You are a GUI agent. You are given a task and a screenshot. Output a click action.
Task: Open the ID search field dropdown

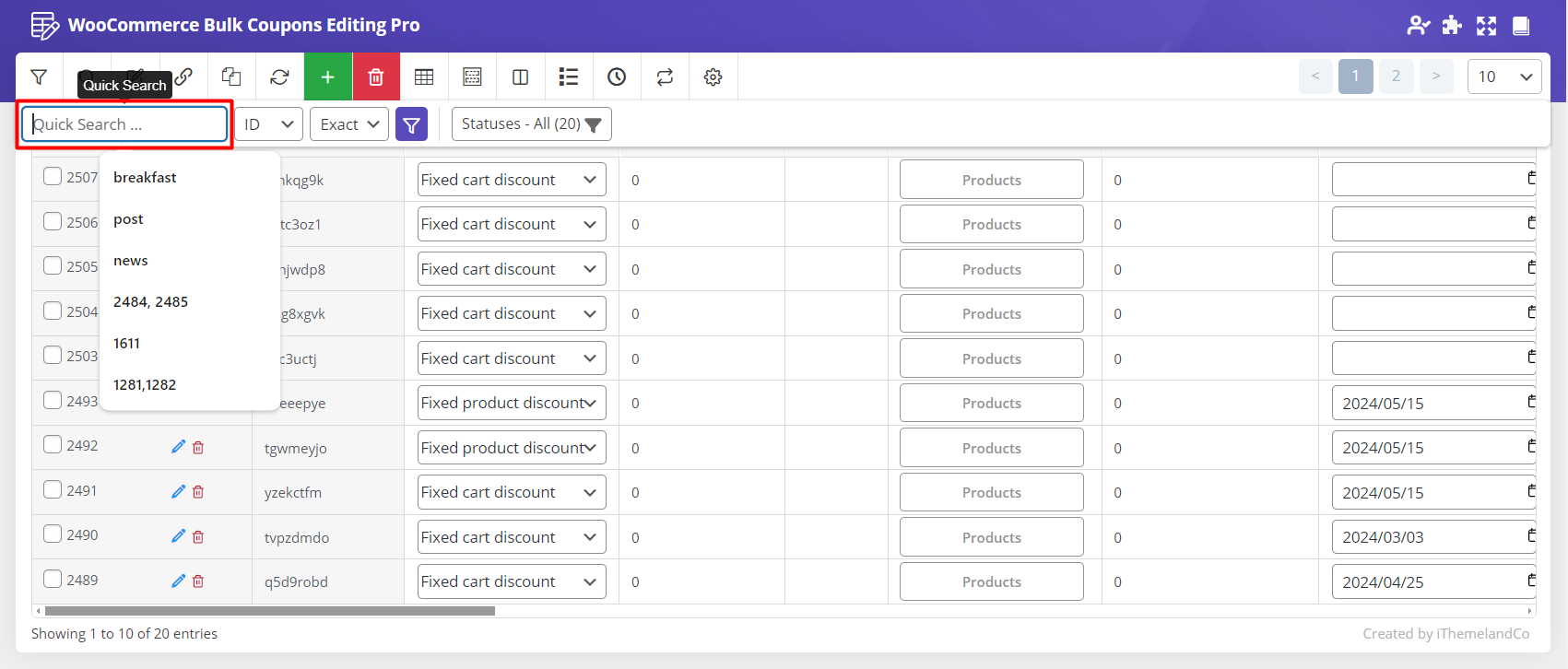(268, 124)
